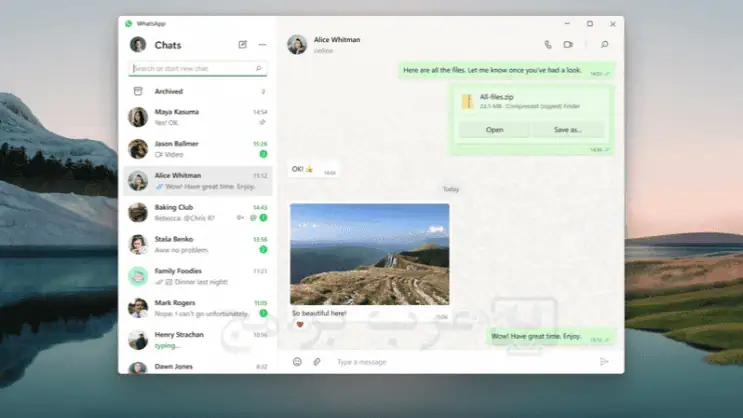Viewport: 743px width, 418px height.
Task: Click the attach paperclip icon
Action: click(x=317, y=362)
